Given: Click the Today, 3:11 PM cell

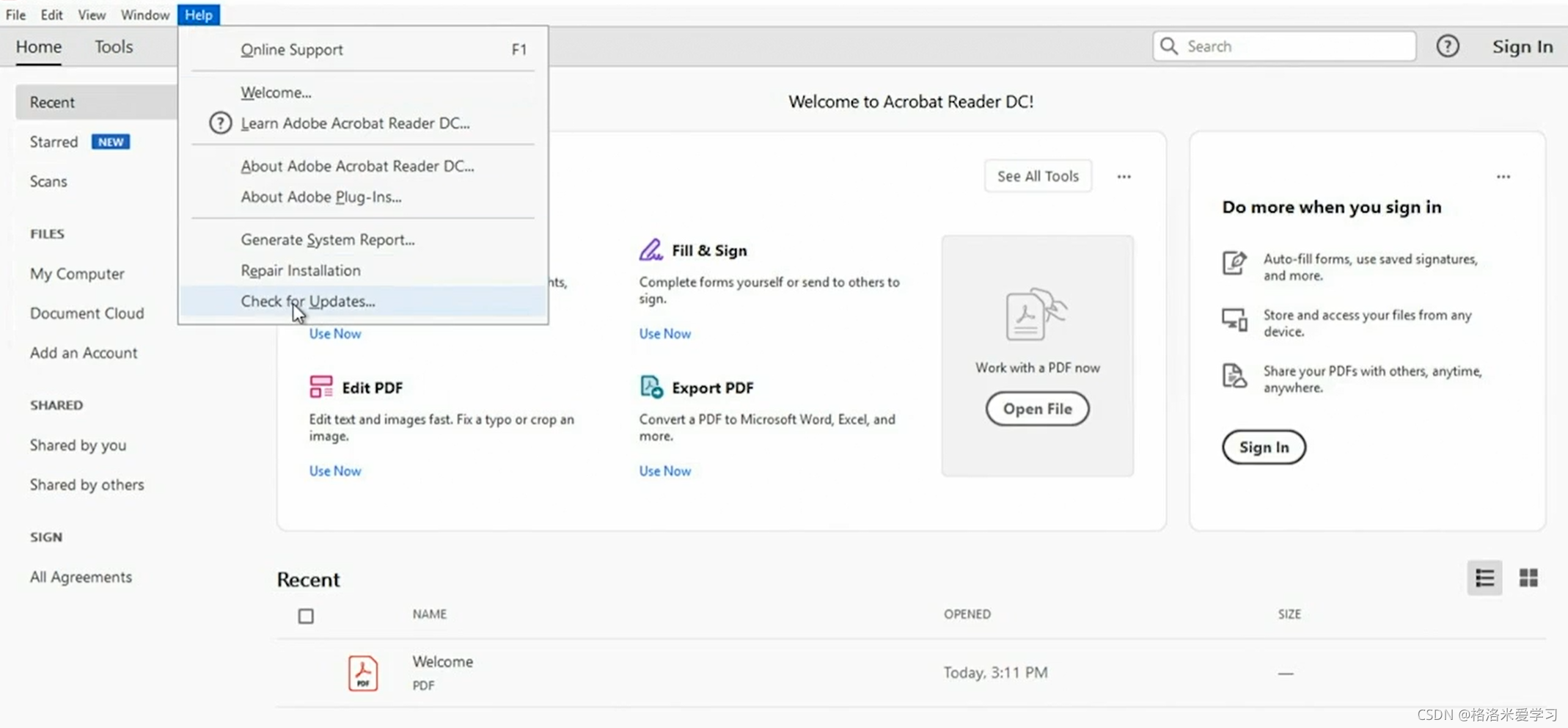Looking at the screenshot, I should click(995, 673).
